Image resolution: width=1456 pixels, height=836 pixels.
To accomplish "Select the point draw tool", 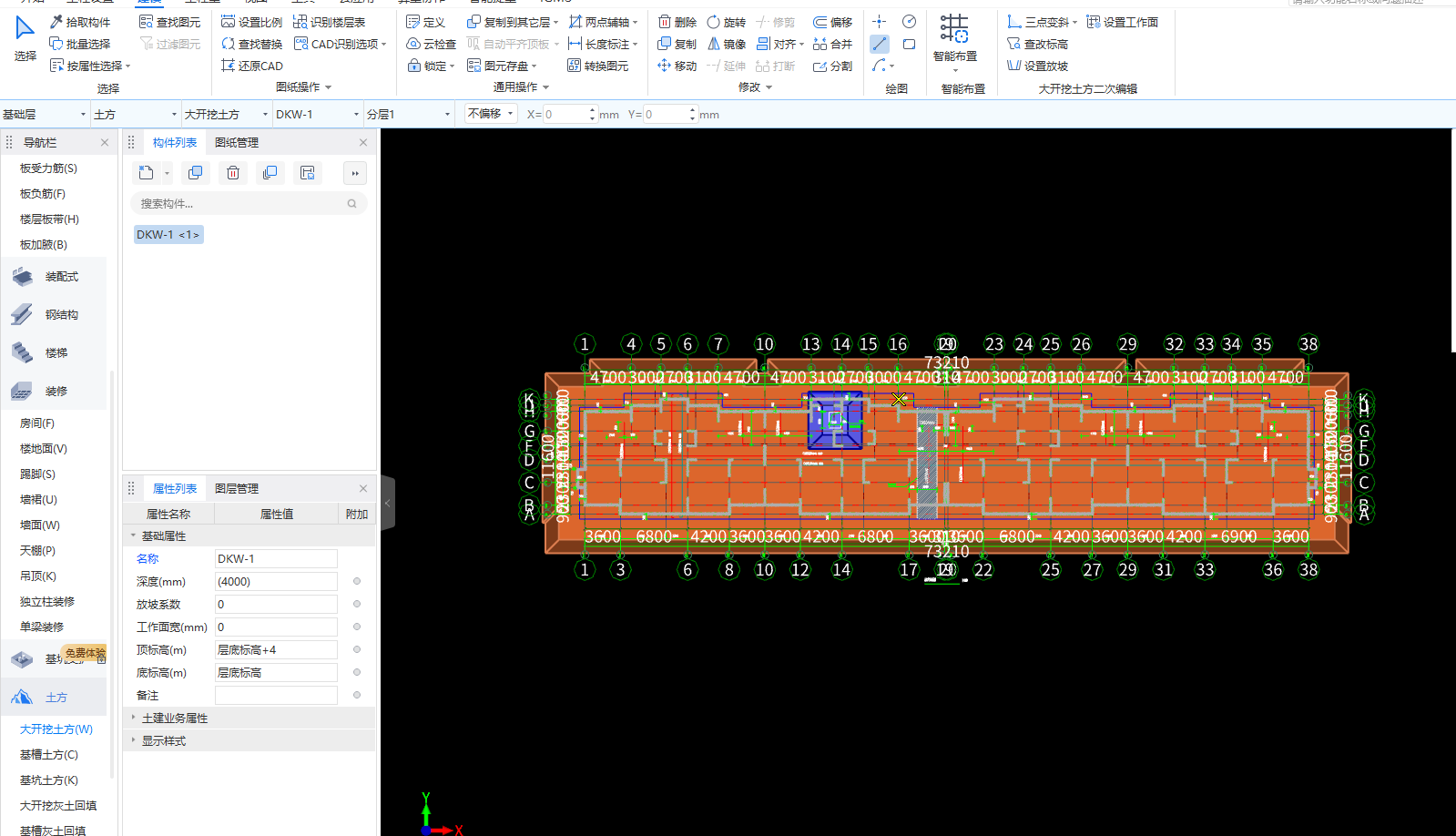I will click(x=879, y=21).
